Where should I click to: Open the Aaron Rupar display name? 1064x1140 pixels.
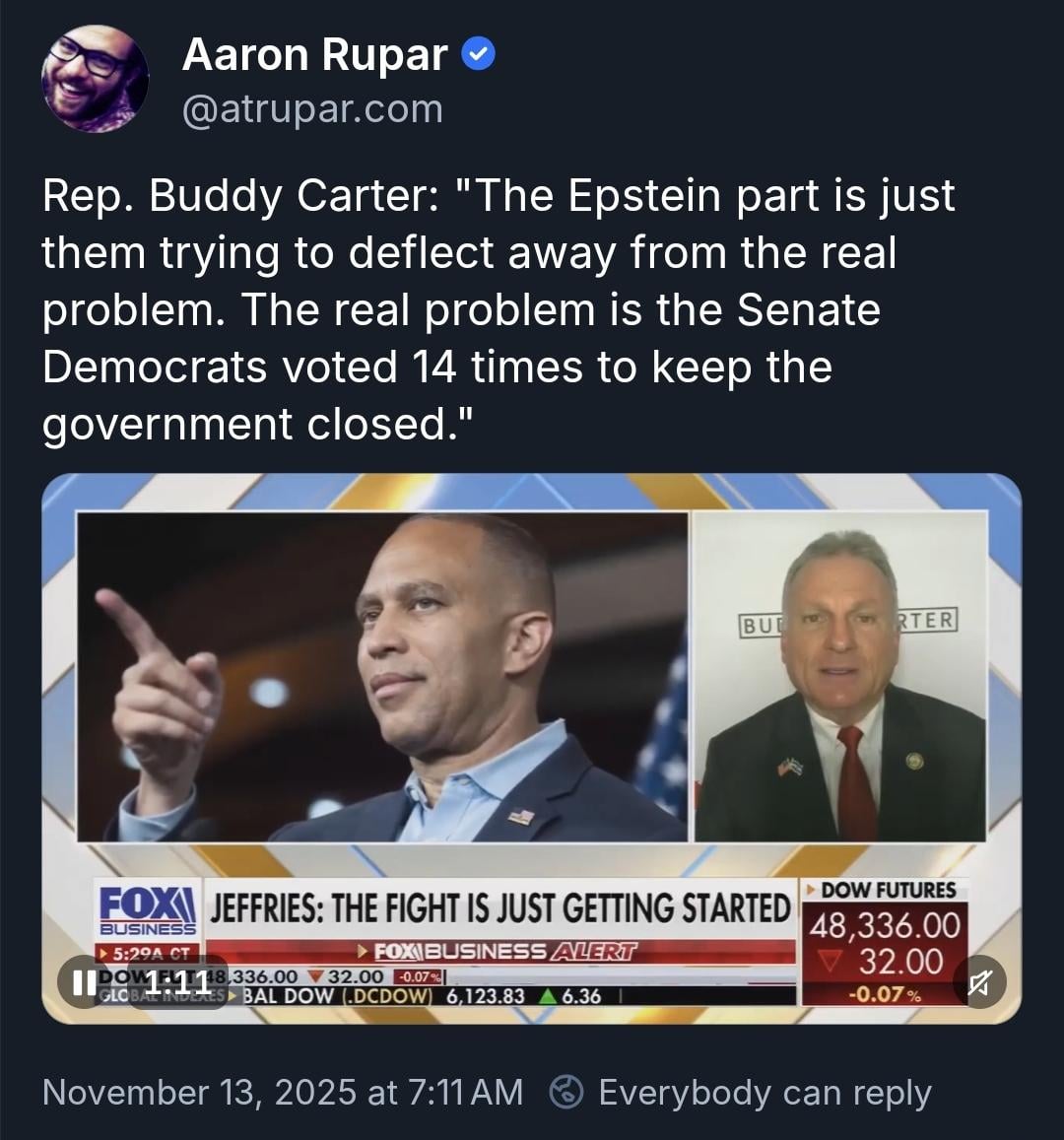[315, 55]
